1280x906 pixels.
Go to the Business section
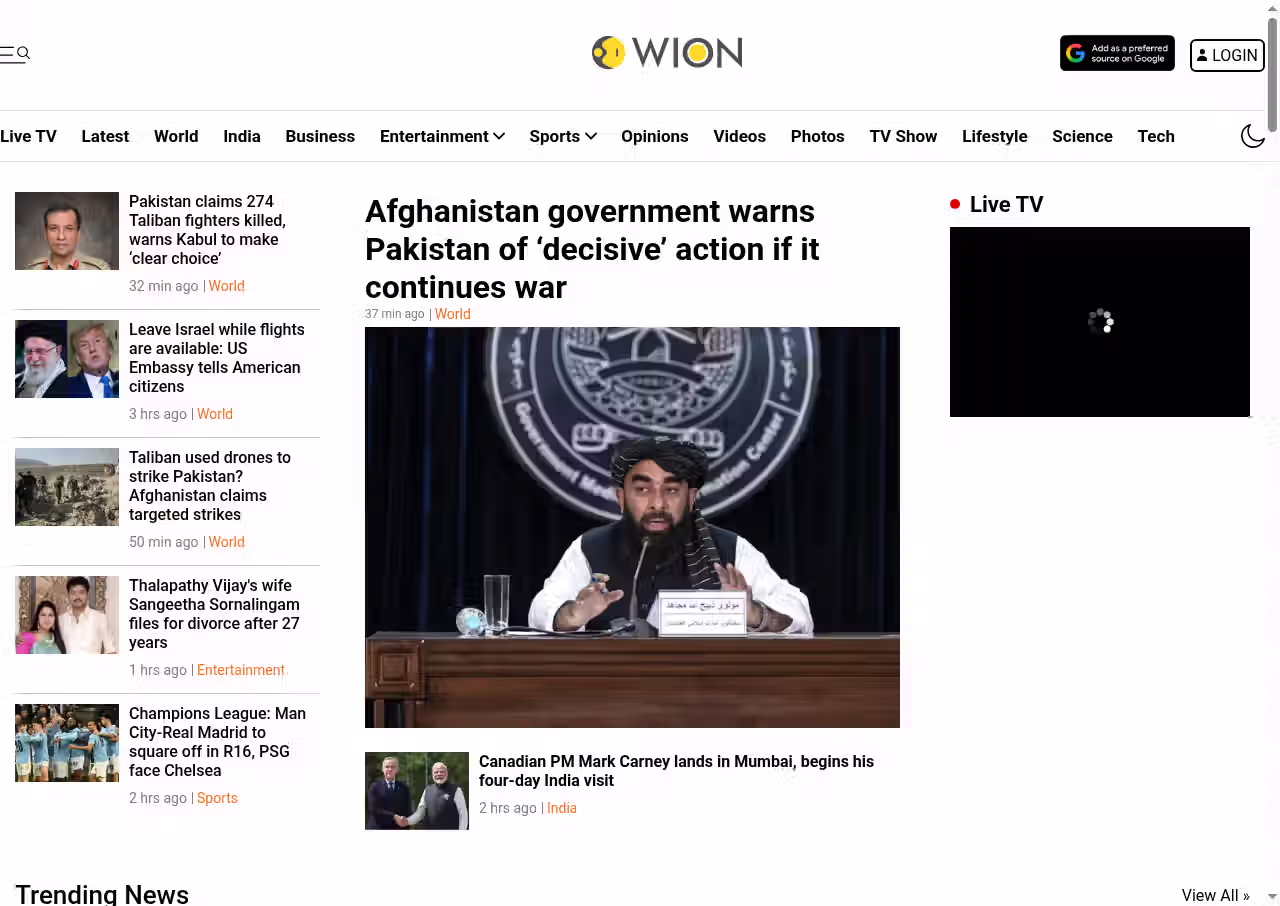pos(320,136)
